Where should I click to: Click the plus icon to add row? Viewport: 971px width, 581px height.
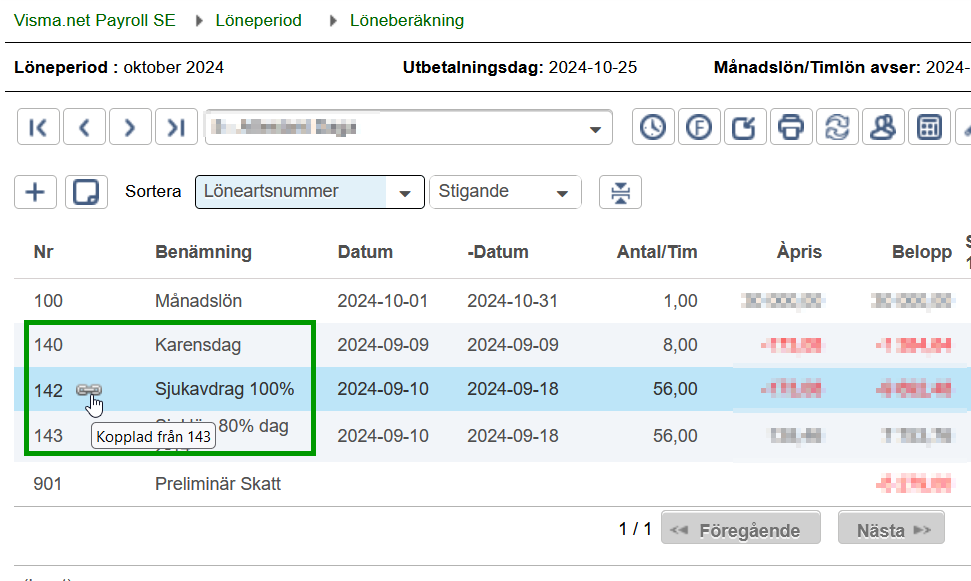[36, 192]
